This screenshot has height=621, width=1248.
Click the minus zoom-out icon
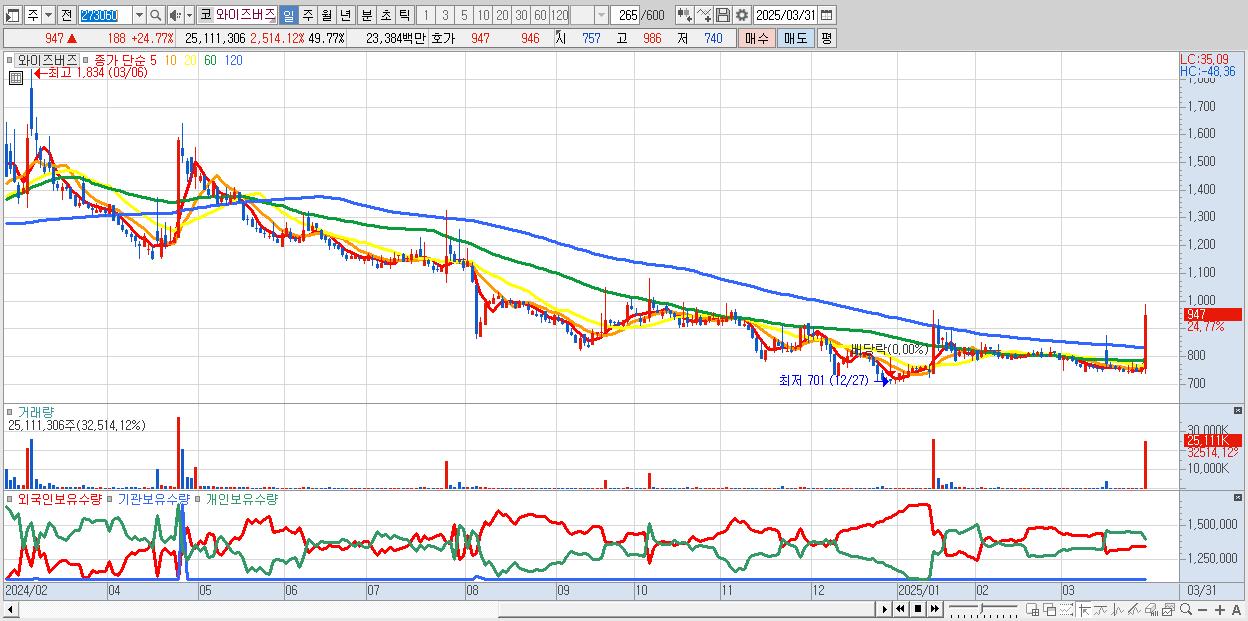pos(1202,610)
